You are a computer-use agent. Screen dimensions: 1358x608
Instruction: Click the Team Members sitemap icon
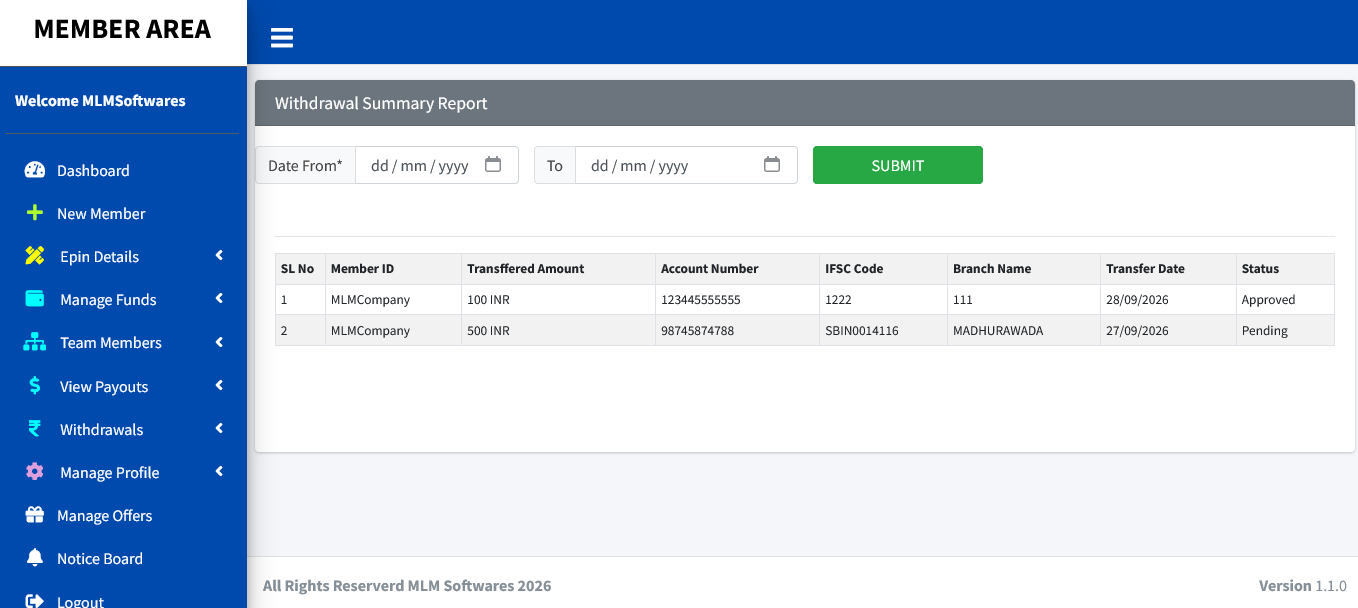point(35,342)
